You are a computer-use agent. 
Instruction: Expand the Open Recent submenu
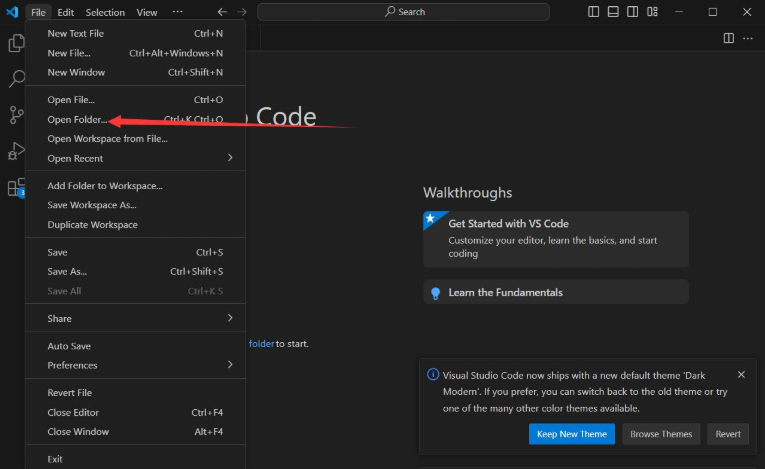(135, 158)
